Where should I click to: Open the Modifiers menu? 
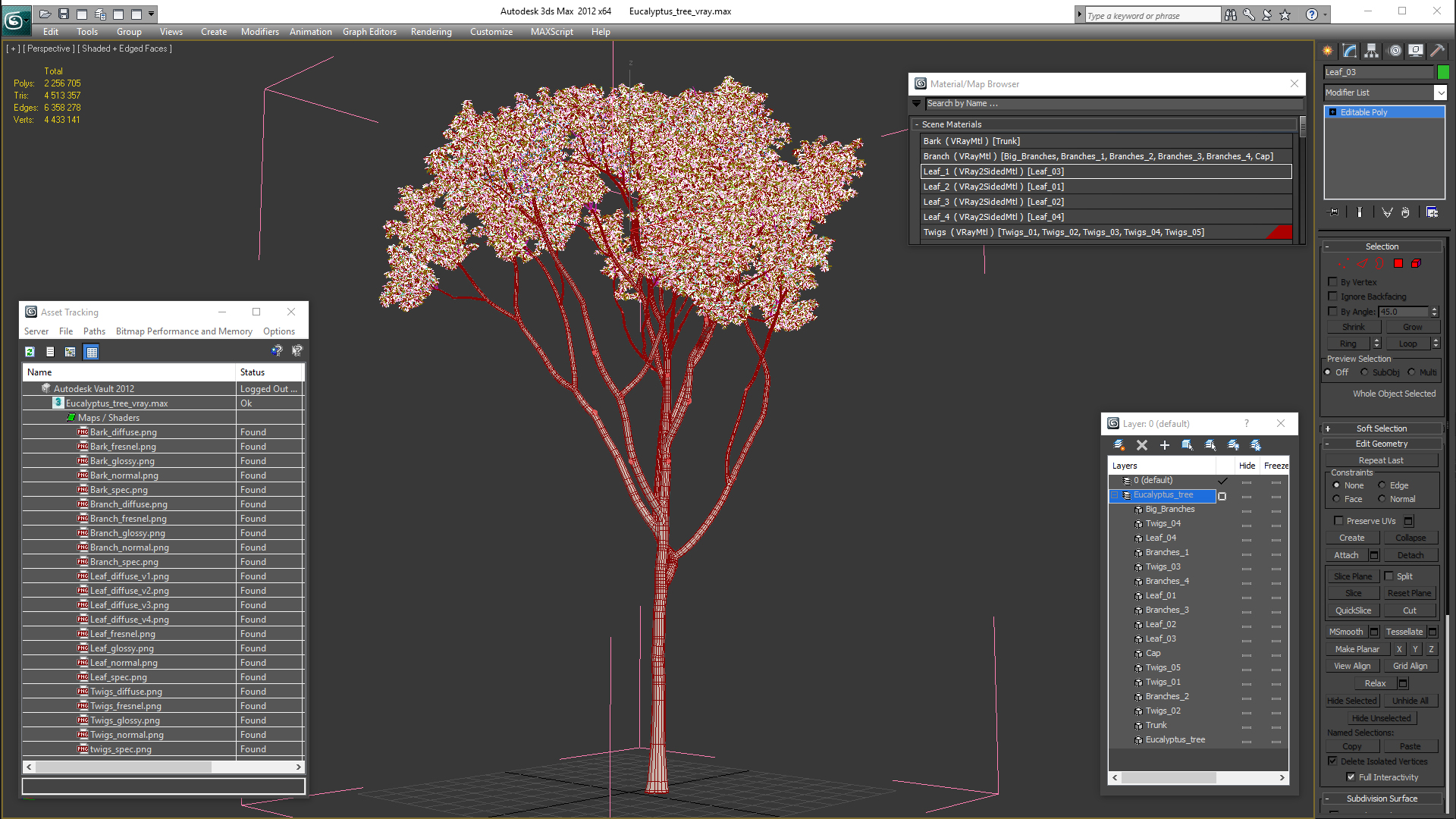pos(259,32)
